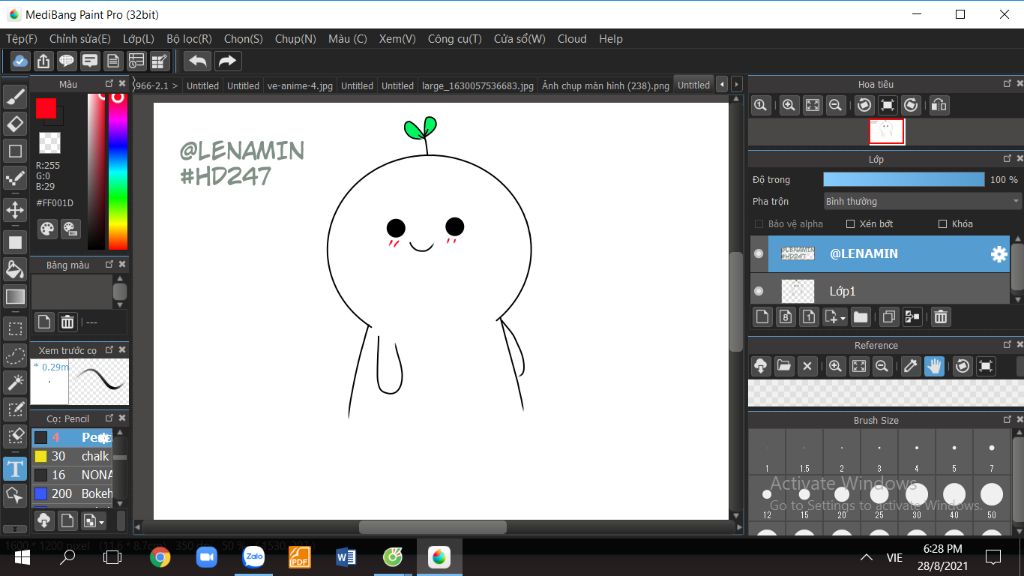Open the color palette wheel icon
The height and width of the screenshot is (576, 1024).
(x=47, y=229)
